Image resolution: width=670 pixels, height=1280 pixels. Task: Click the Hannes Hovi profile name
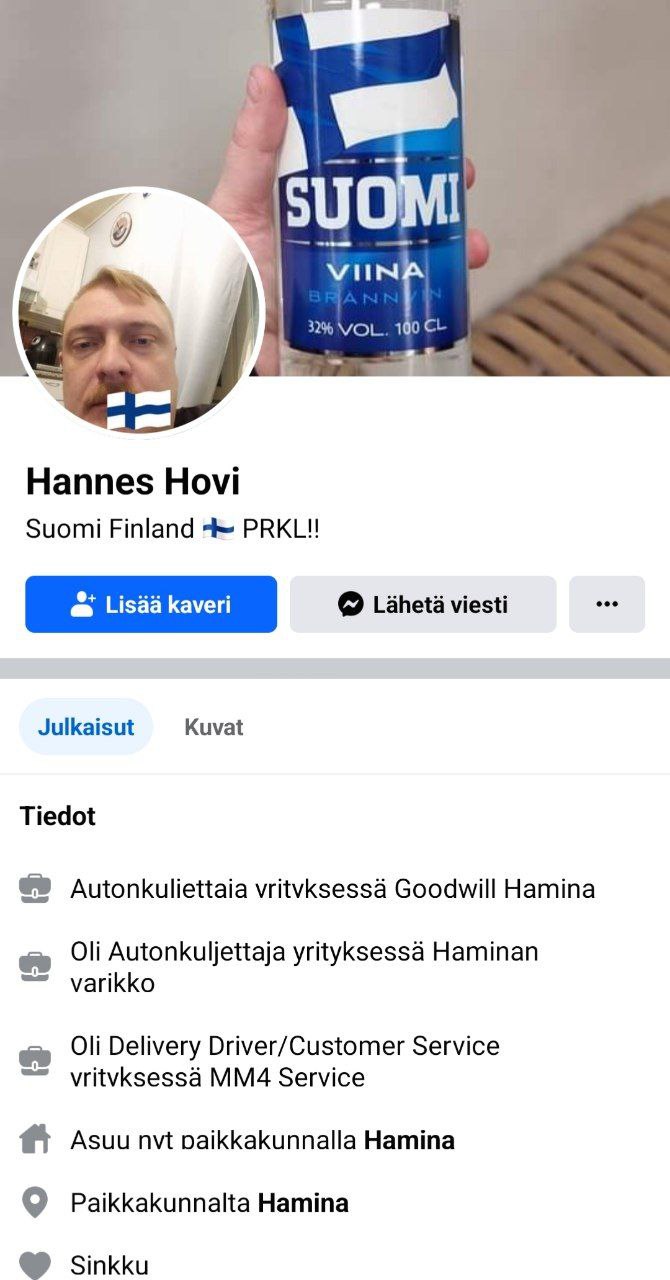[x=133, y=482]
